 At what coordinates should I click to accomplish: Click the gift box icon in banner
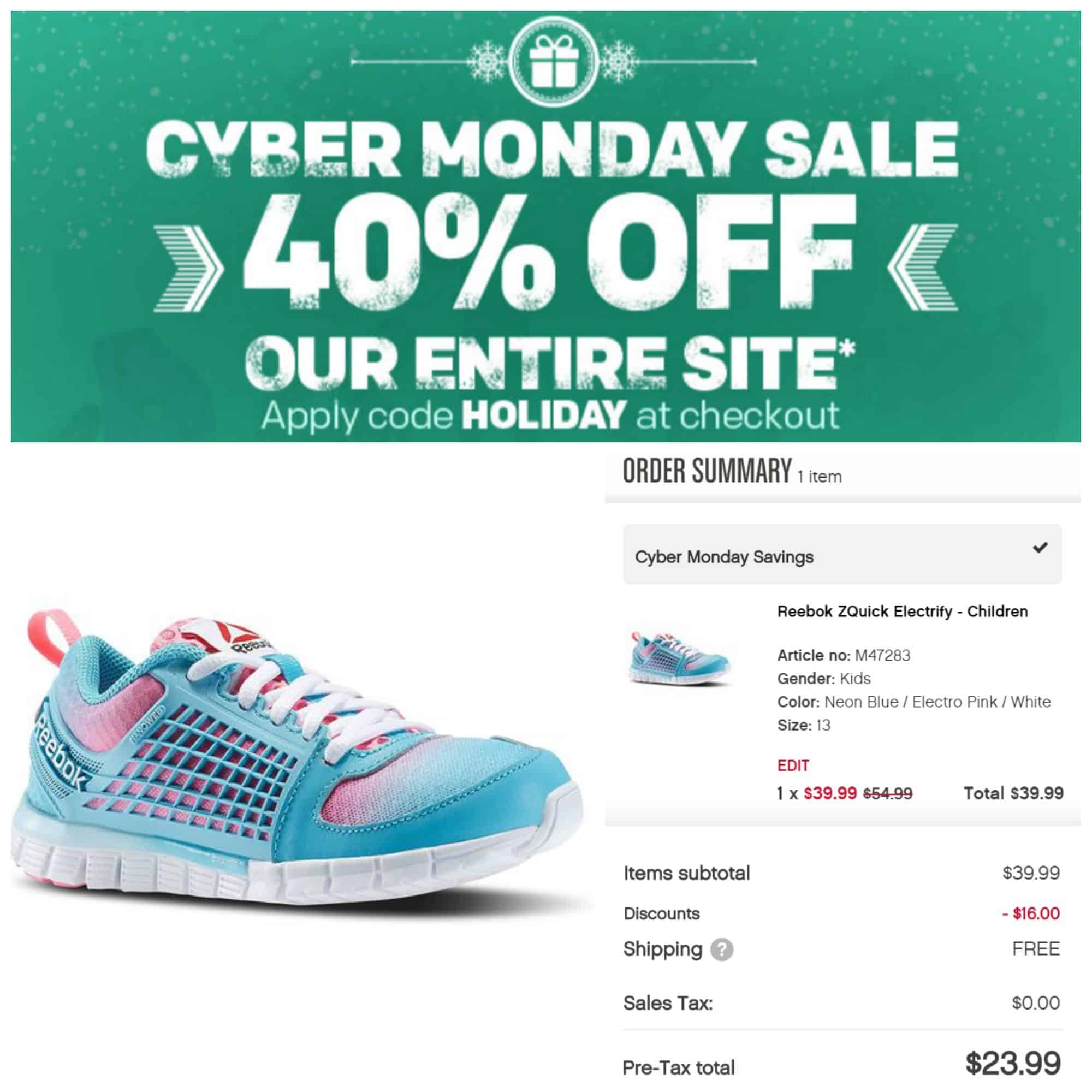tap(553, 61)
